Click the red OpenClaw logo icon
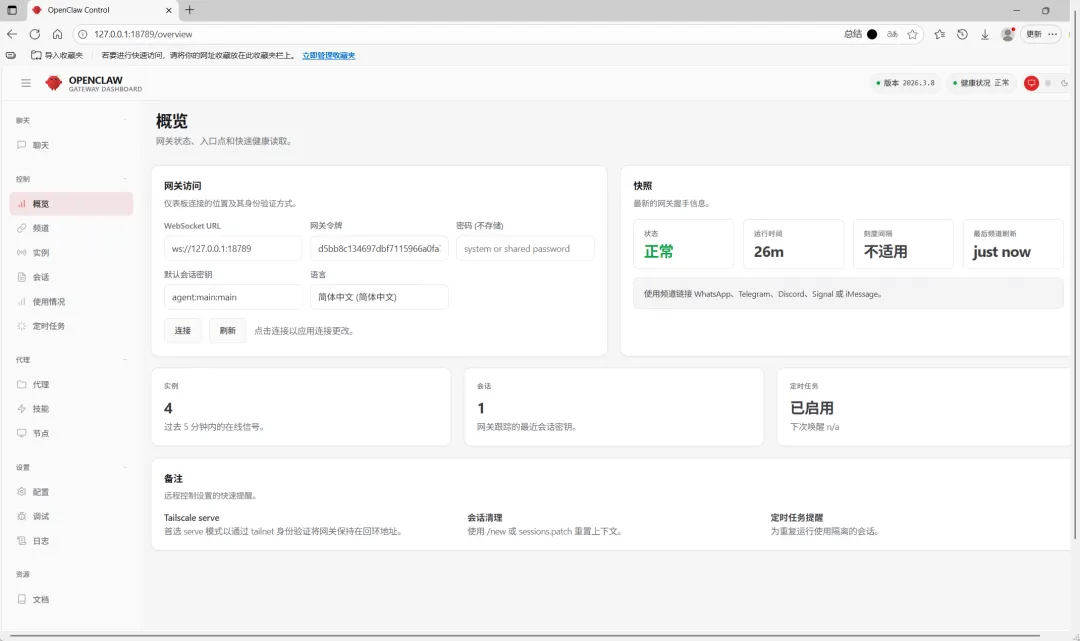Viewport: 1080px width, 641px height. (53, 83)
